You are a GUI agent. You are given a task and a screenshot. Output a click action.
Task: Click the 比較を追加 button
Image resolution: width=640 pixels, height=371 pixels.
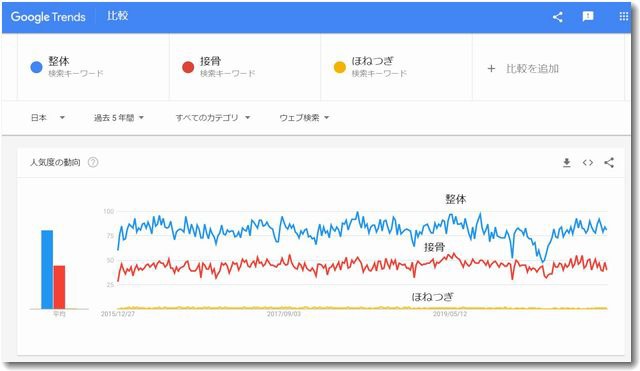coord(523,69)
